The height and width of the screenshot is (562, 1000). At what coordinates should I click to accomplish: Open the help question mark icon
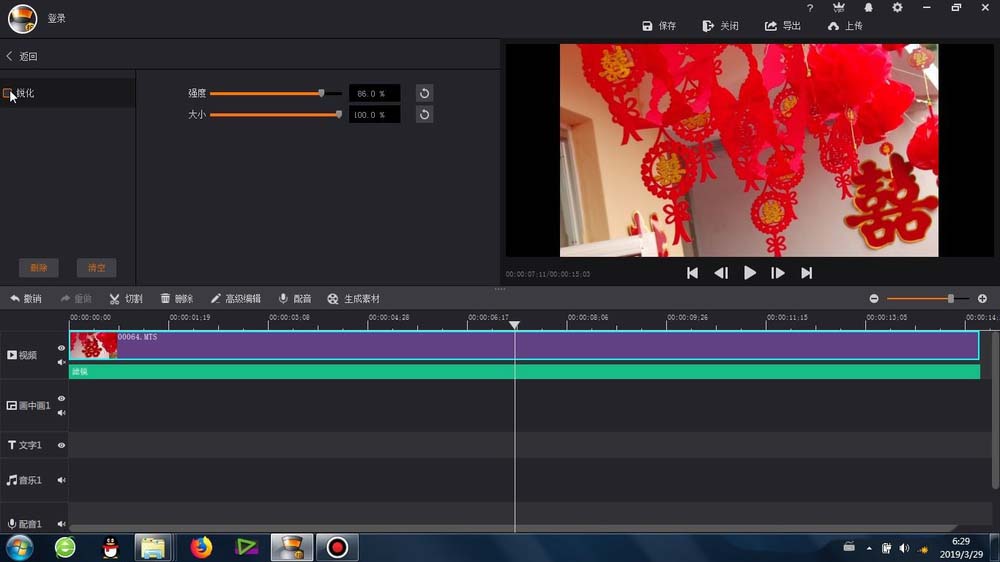click(x=810, y=8)
